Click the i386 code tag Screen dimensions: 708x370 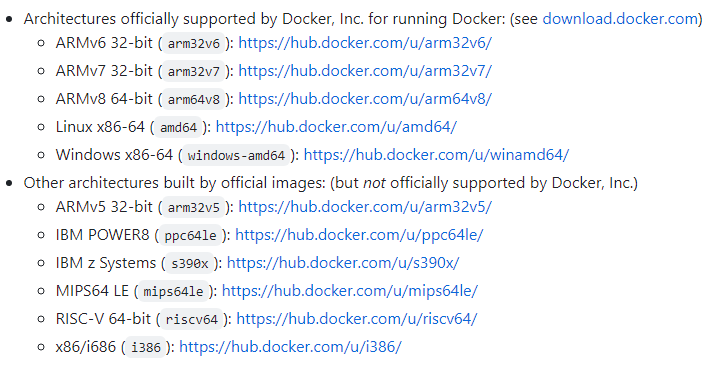(x=146, y=347)
